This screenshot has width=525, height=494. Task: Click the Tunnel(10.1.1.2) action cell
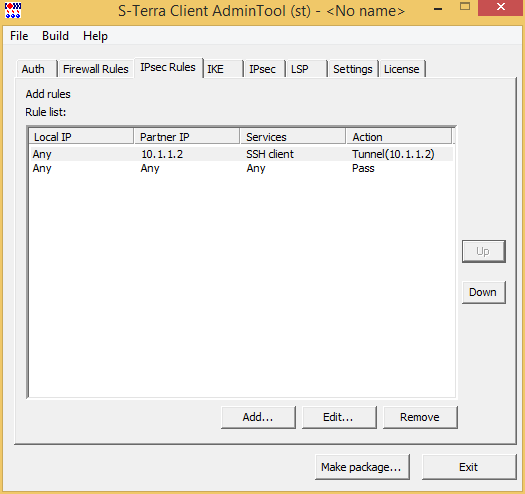click(x=393, y=154)
